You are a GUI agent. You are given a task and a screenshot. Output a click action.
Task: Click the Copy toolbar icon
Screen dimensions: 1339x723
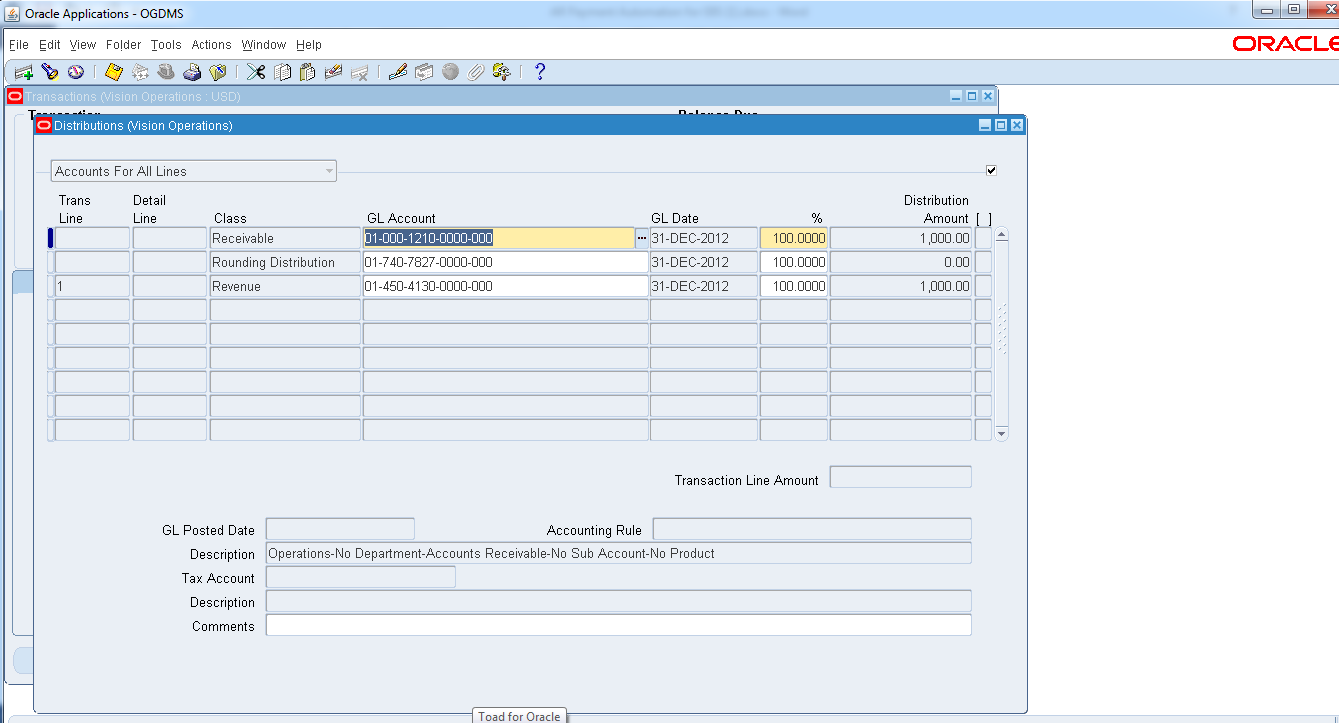[282, 72]
